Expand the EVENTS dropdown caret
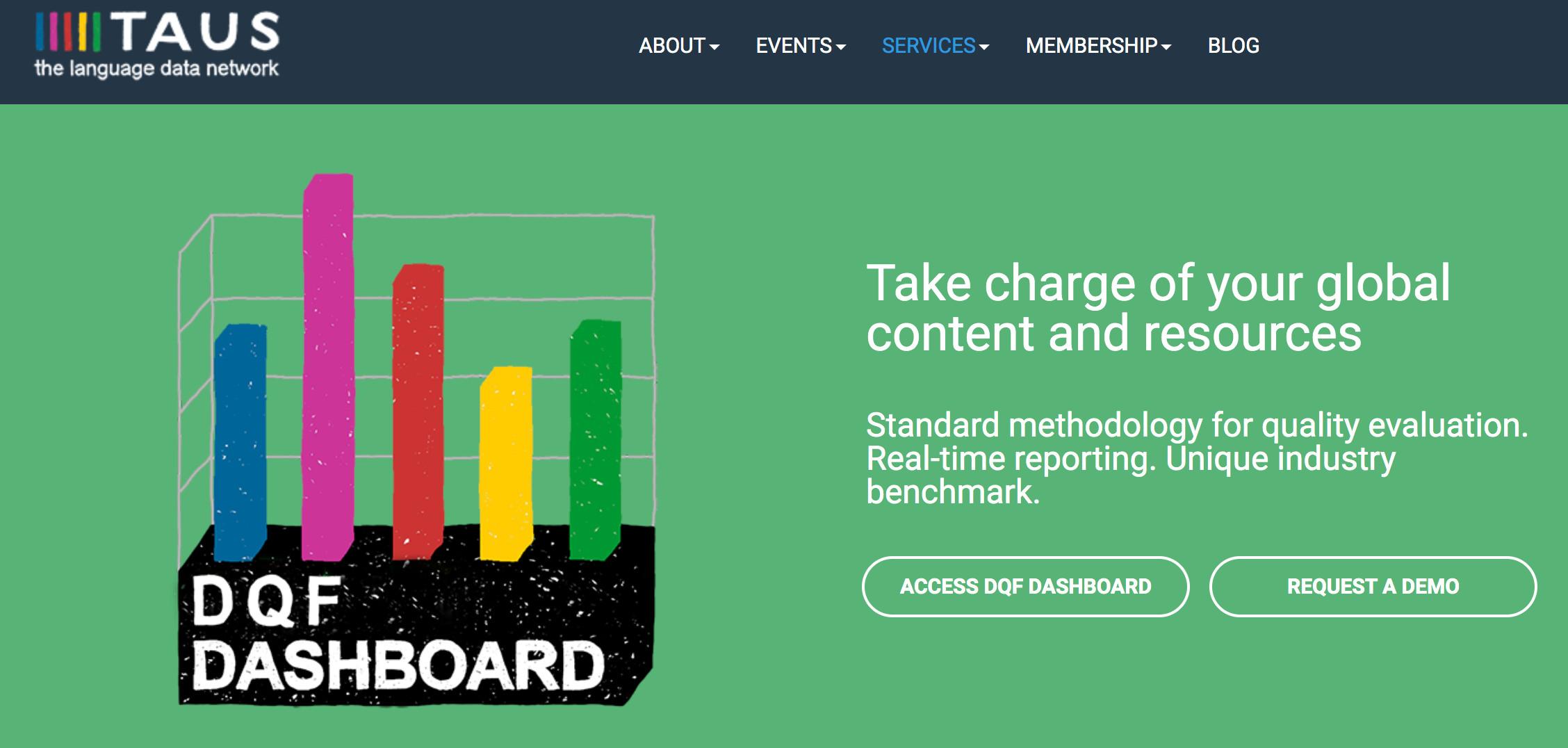The image size is (1568, 748). (840, 47)
